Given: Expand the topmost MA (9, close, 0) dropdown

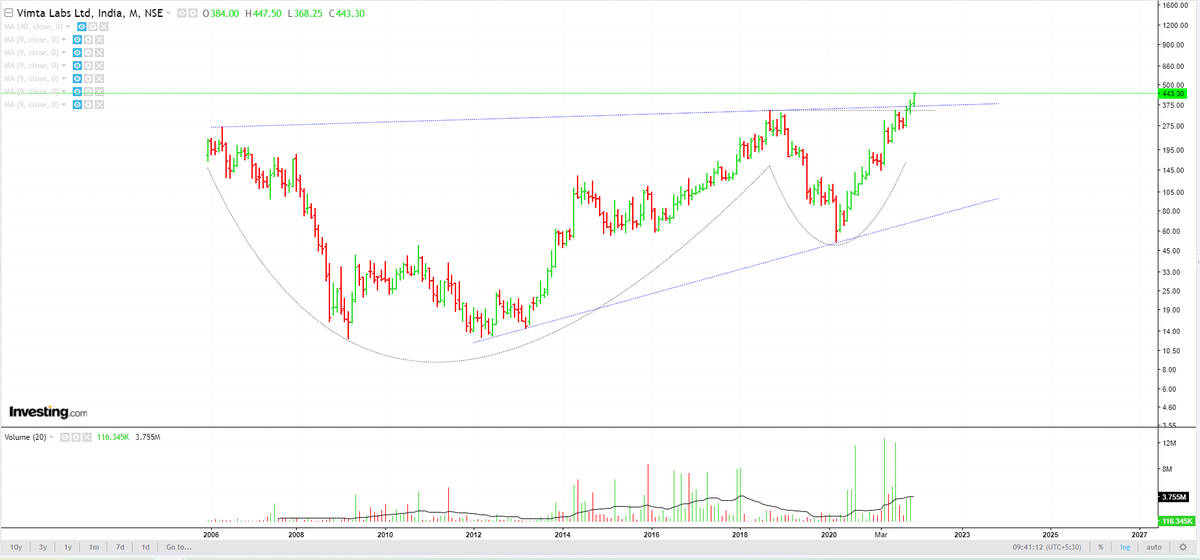Looking at the screenshot, I should (x=64, y=39).
